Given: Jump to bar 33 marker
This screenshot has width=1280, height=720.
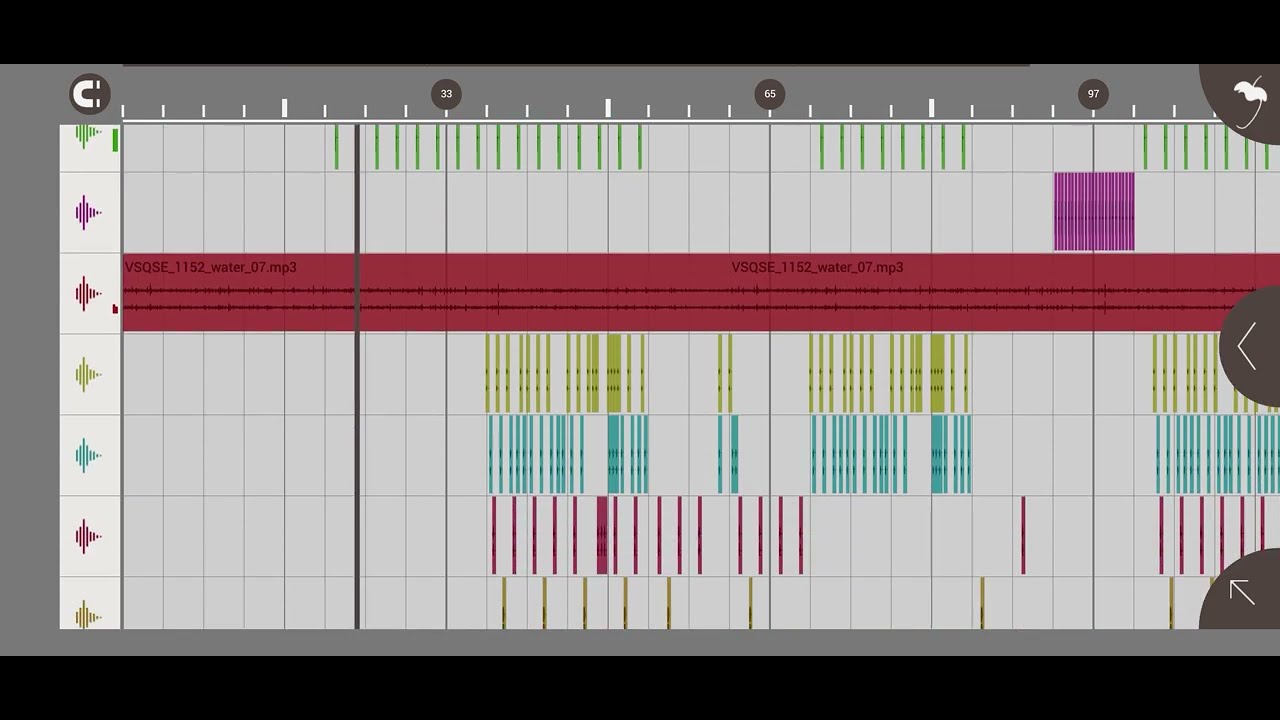Looking at the screenshot, I should [446, 94].
